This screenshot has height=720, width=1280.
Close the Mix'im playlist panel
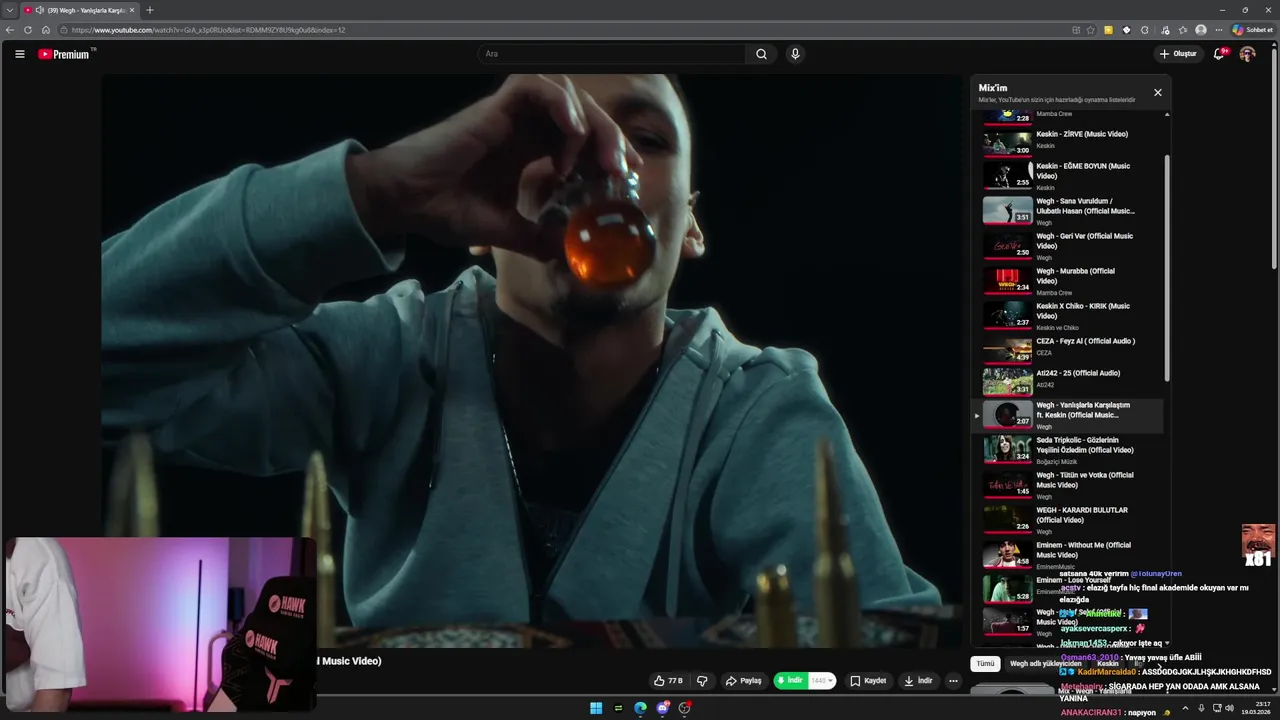1158,92
